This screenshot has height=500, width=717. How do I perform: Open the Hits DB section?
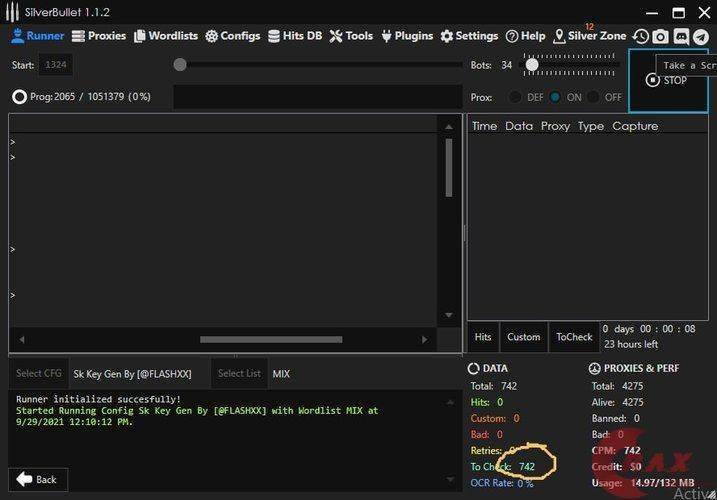coord(295,36)
